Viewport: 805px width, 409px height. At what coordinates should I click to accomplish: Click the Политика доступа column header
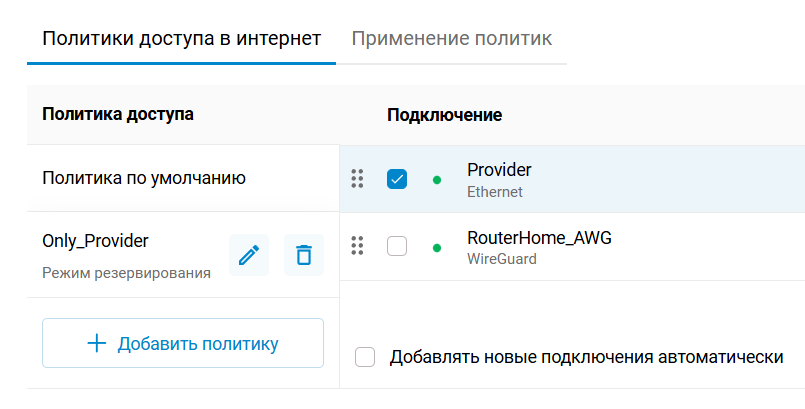pyautogui.click(x=118, y=114)
